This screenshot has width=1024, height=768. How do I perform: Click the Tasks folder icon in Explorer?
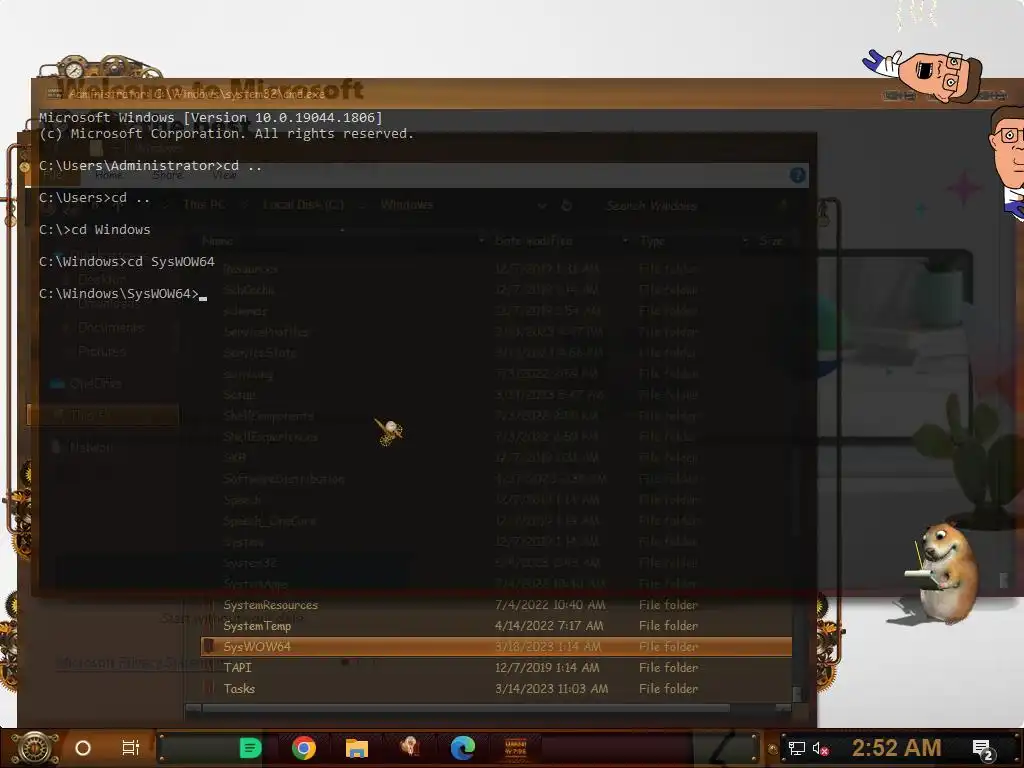tap(209, 688)
